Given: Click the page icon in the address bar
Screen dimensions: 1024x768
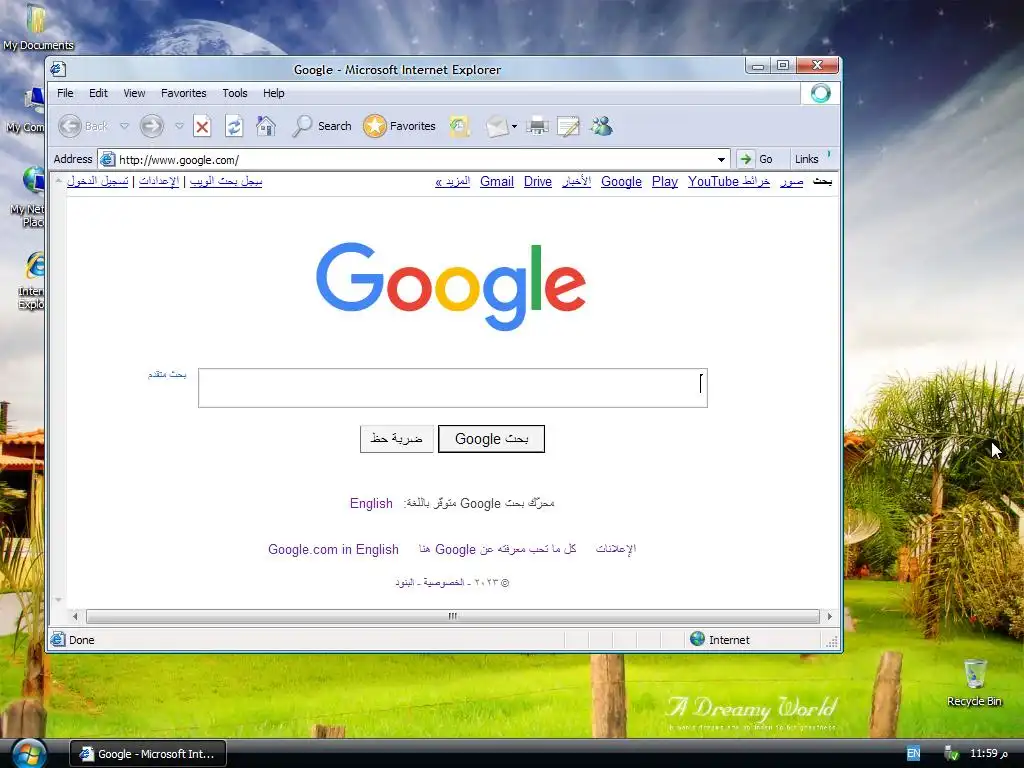Looking at the screenshot, I should (108, 159).
